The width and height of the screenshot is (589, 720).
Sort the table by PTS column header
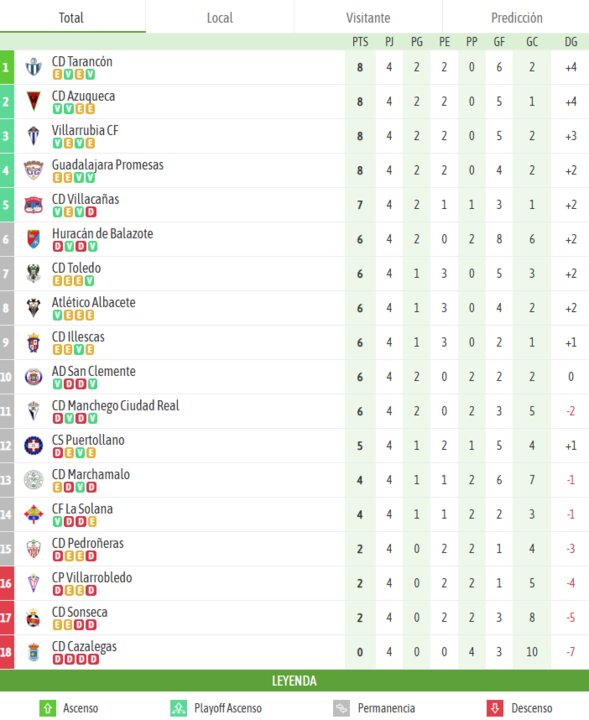point(360,42)
